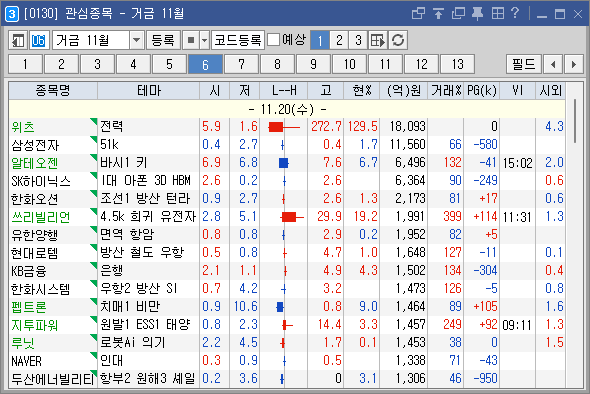Click the 쓰리빌리언 L--H range bar
Image resolution: width=590 pixels, height=394 pixels.
pos(292,217)
